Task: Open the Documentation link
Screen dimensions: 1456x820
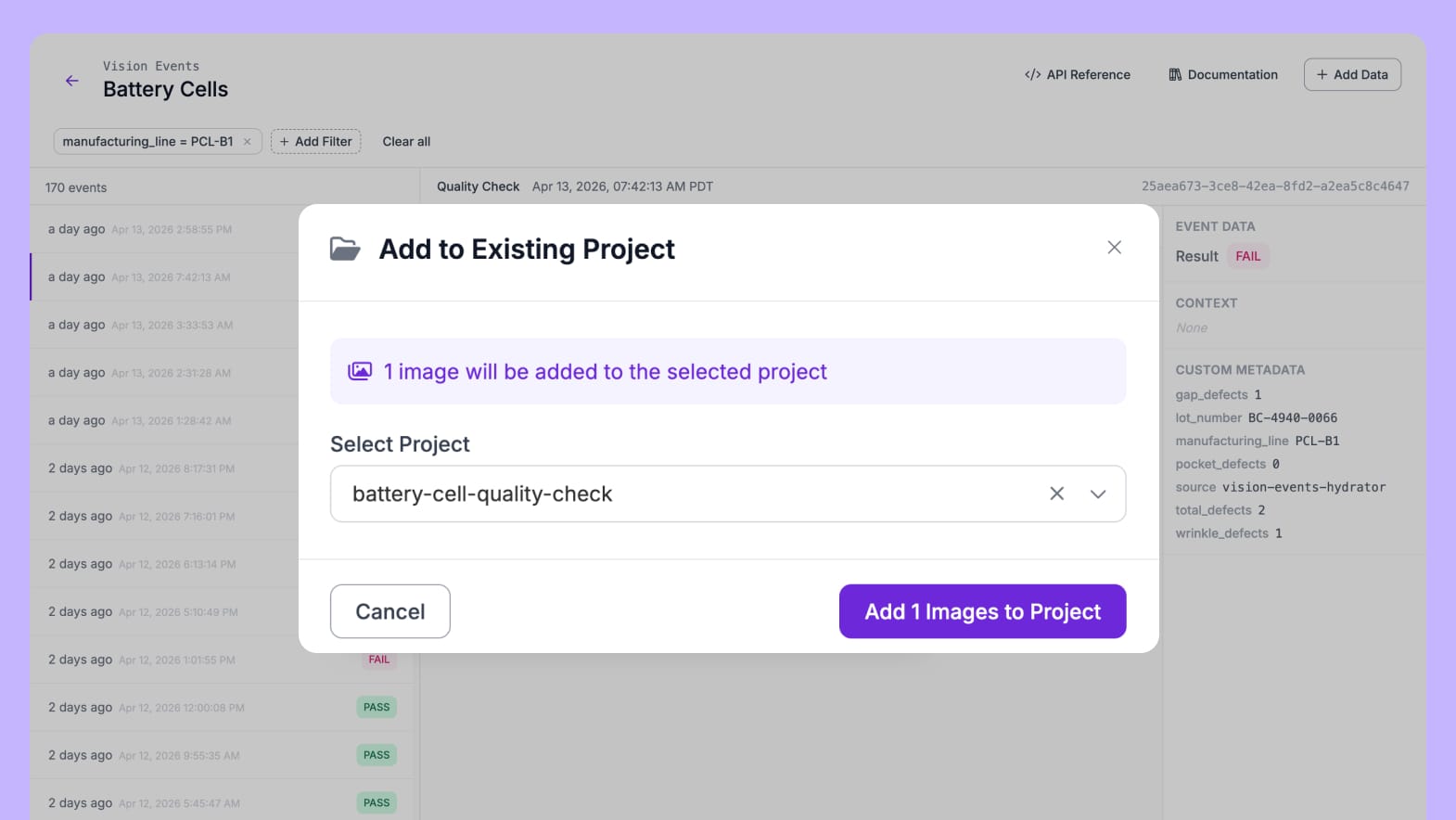Action: point(1223,75)
